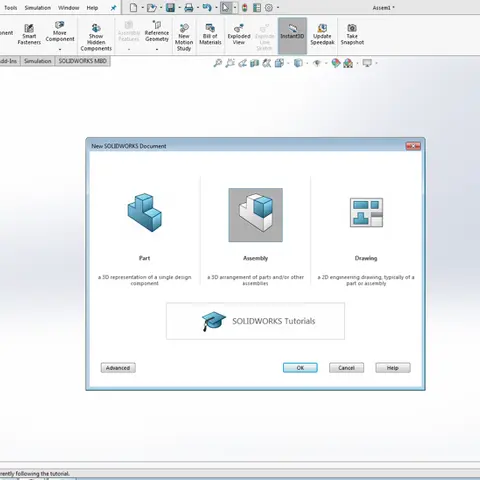Image resolution: width=480 pixels, height=480 pixels.
Task: Click Update Speedpak tool
Action: pos(322,34)
